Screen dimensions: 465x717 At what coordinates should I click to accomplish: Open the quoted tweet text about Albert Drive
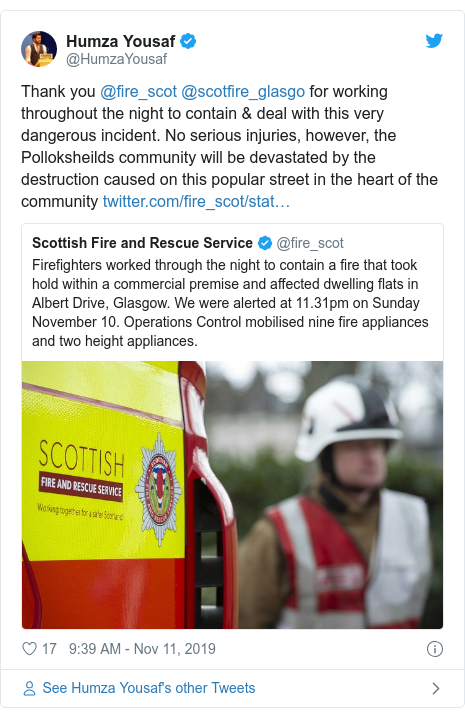tap(230, 303)
